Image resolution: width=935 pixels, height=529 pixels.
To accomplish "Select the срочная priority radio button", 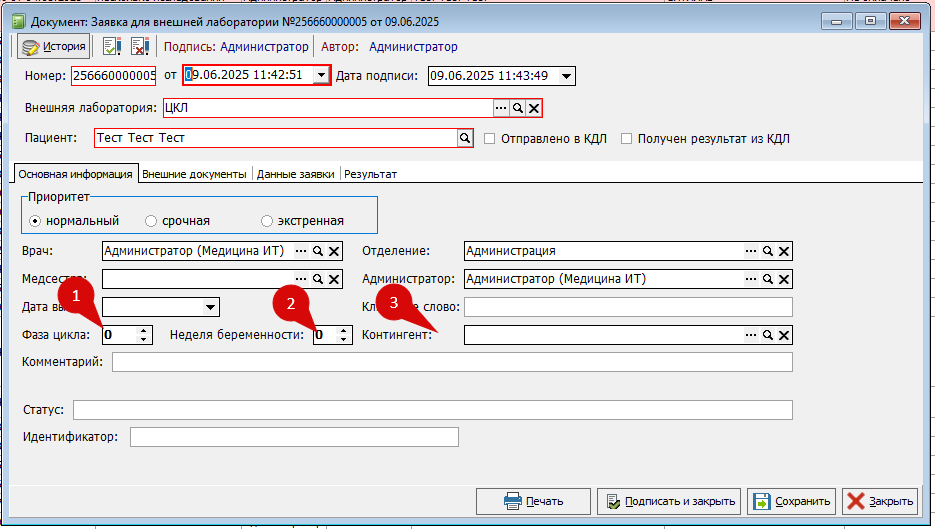I will pyautogui.click(x=151, y=221).
